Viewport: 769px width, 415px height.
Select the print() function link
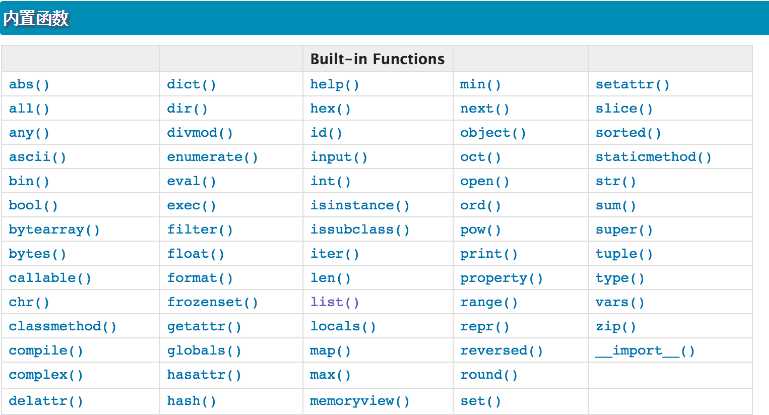coord(488,254)
